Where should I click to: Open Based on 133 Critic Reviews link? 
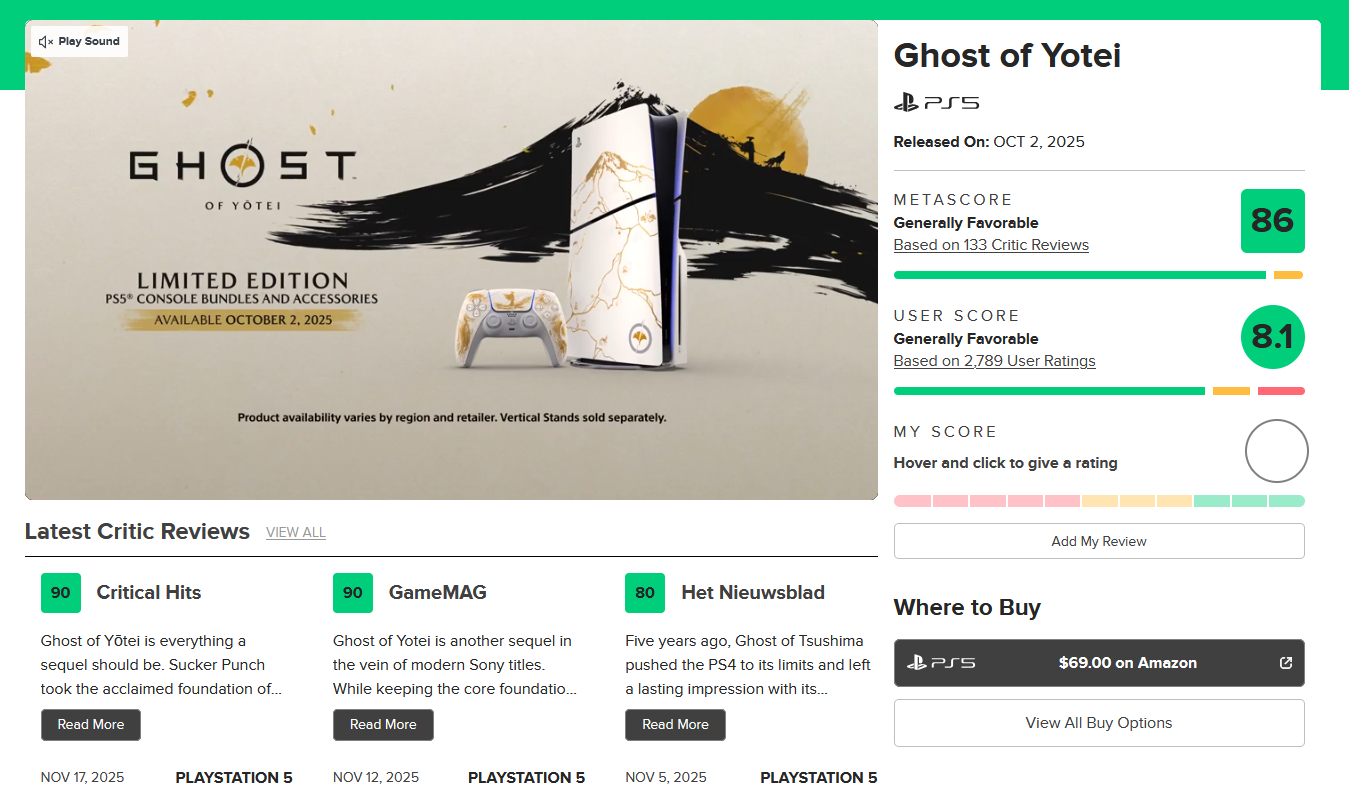click(991, 245)
